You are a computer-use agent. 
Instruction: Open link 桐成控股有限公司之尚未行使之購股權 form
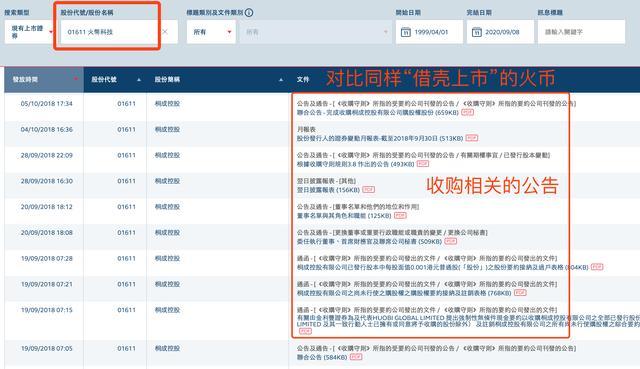404,293
